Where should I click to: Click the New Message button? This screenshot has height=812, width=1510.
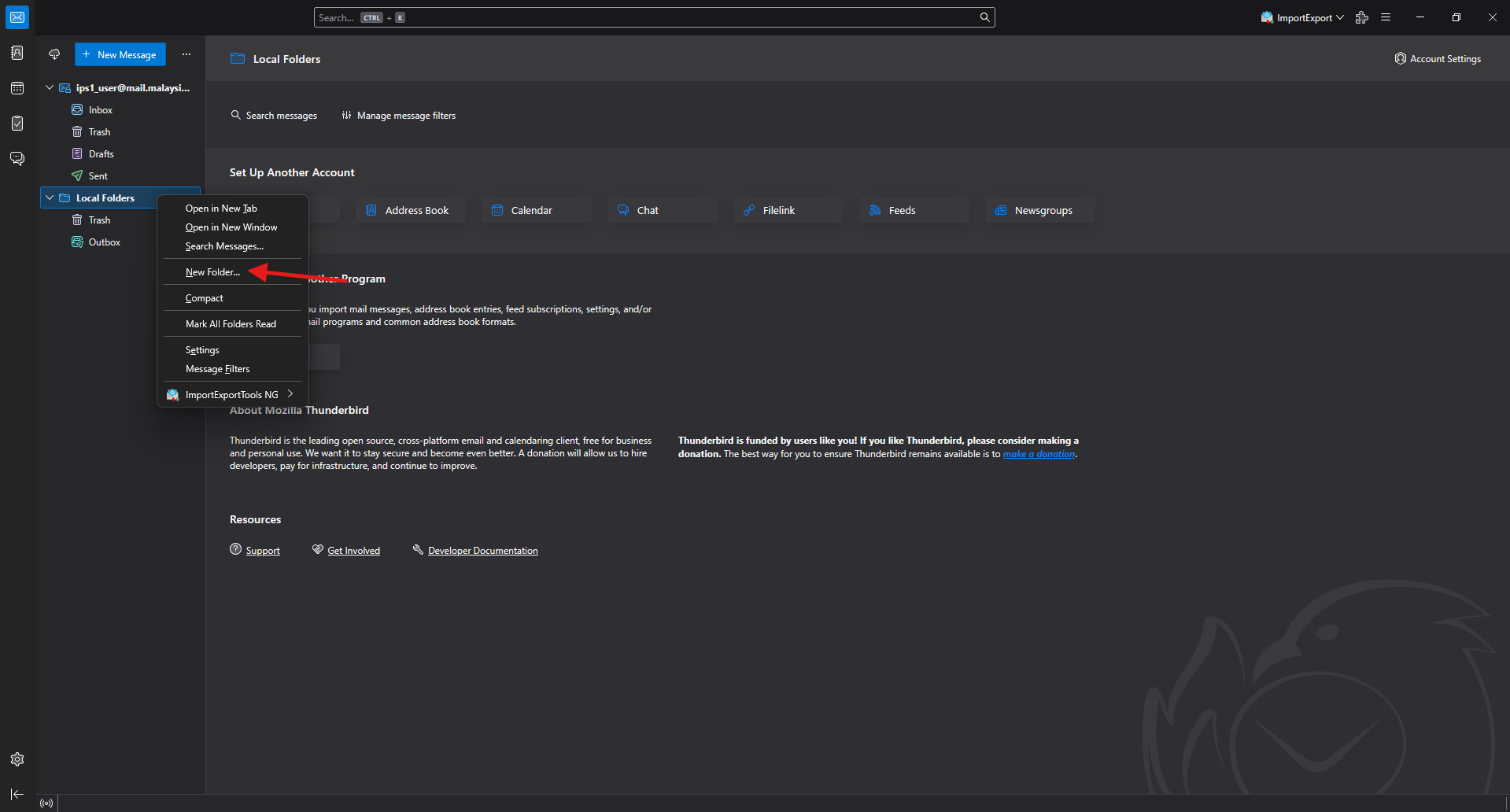(x=120, y=54)
